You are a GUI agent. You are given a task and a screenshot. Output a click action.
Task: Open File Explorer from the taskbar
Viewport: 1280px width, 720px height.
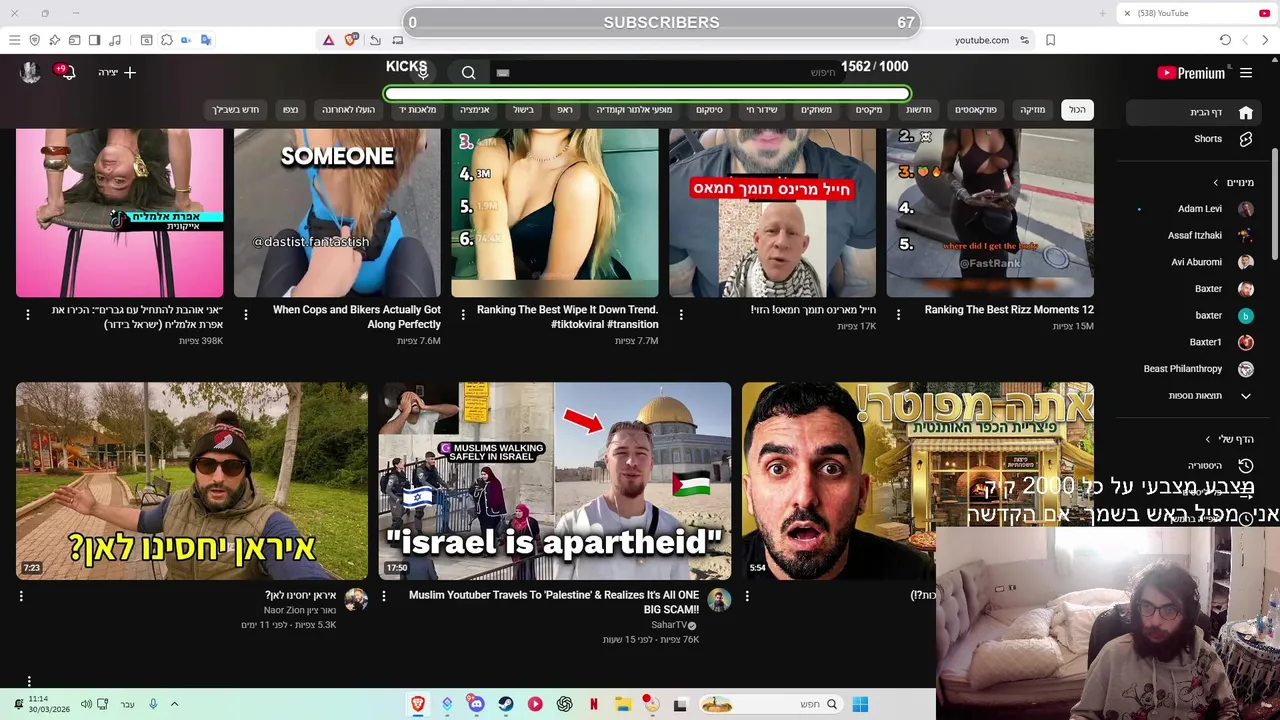(623, 704)
